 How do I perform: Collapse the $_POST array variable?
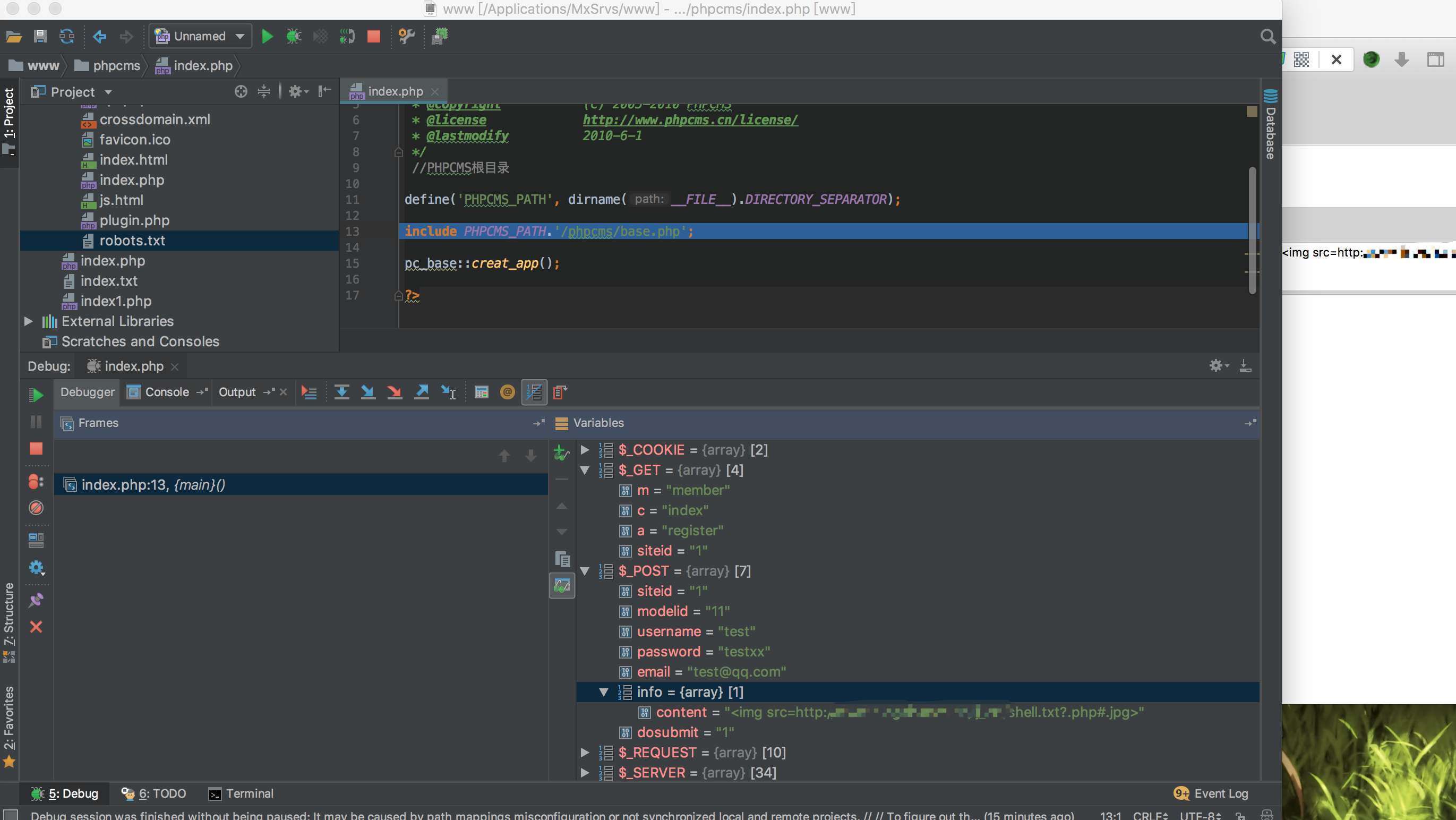coord(586,571)
